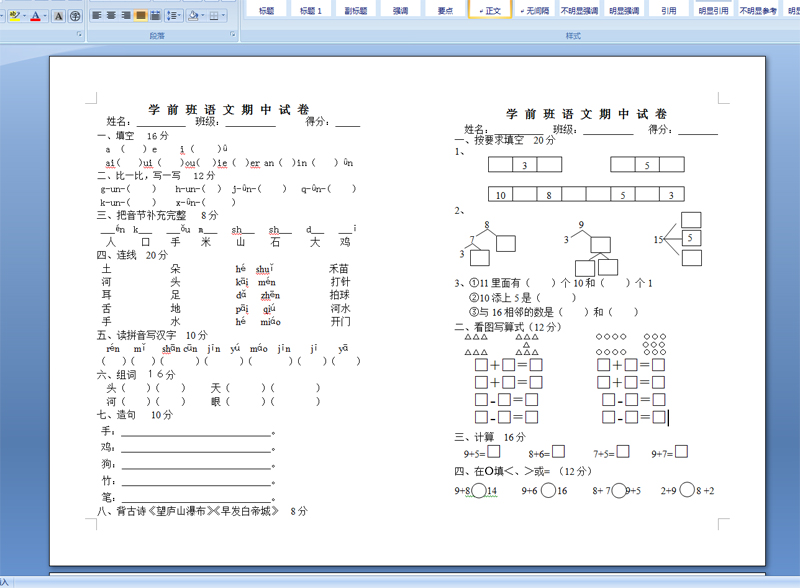Click the number-sequence cell containing 10

click(501, 194)
